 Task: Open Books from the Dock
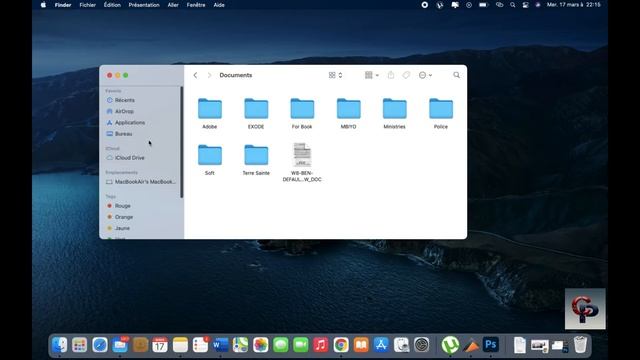click(x=361, y=345)
